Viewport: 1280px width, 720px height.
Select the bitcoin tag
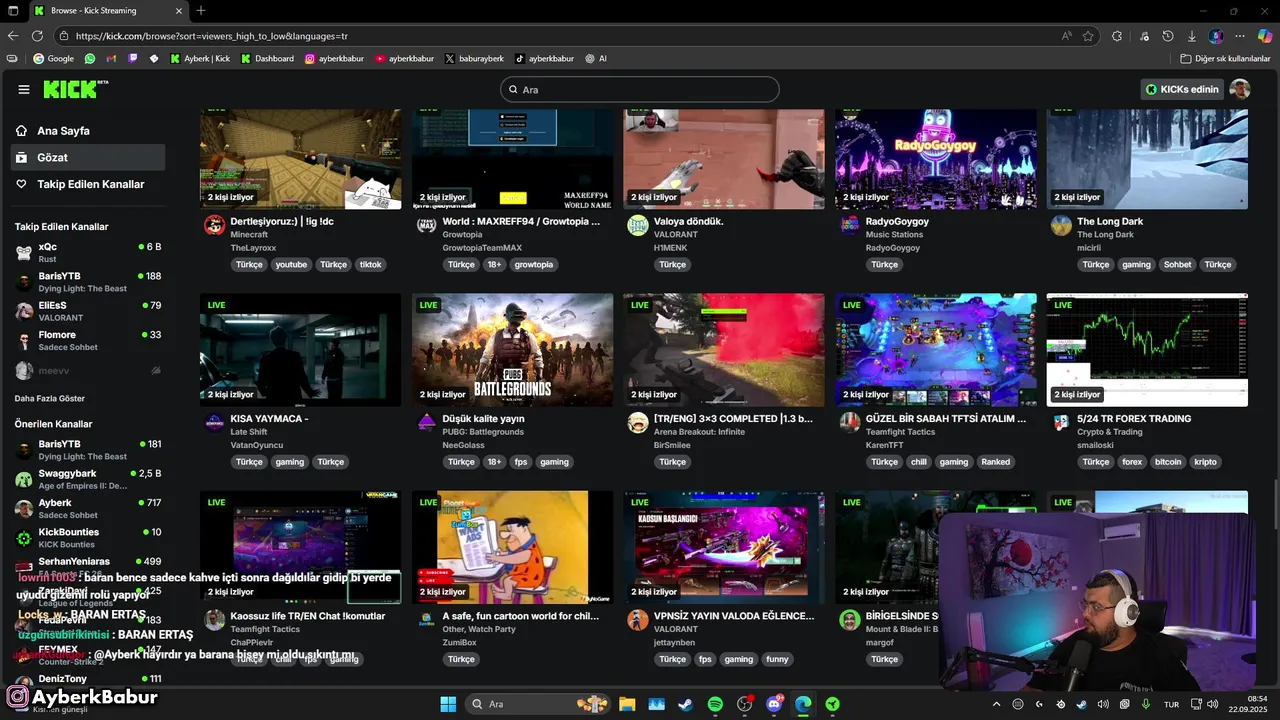[x=1168, y=462]
